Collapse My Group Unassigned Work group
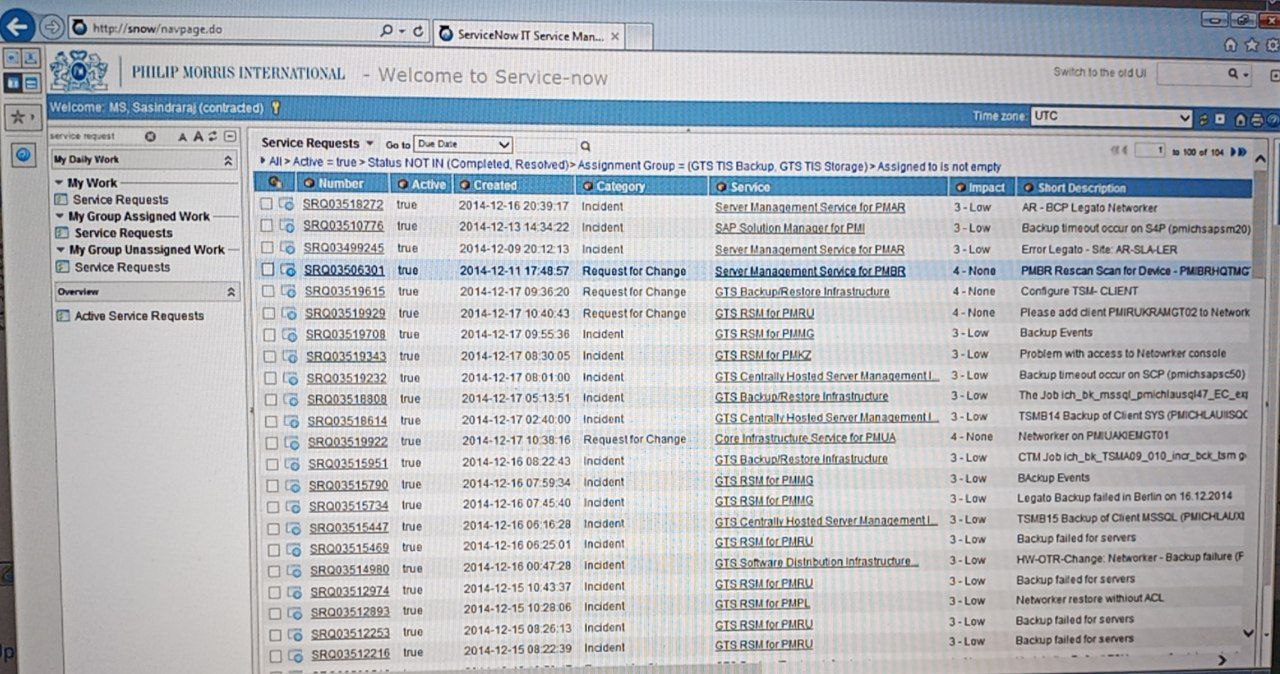1280x674 pixels. tap(61, 251)
